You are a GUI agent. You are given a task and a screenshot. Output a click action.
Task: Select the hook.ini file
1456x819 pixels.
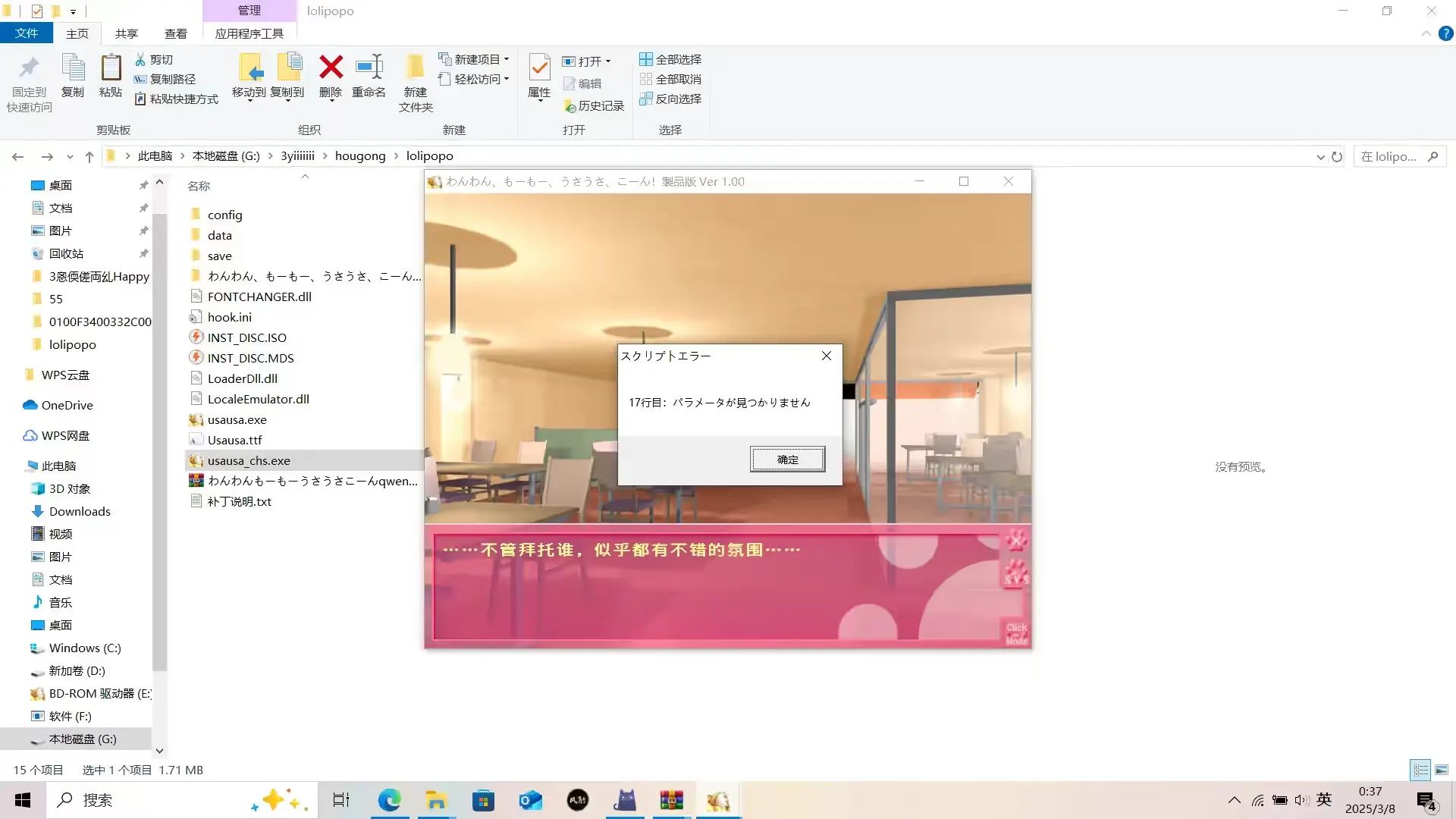[x=229, y=318]
